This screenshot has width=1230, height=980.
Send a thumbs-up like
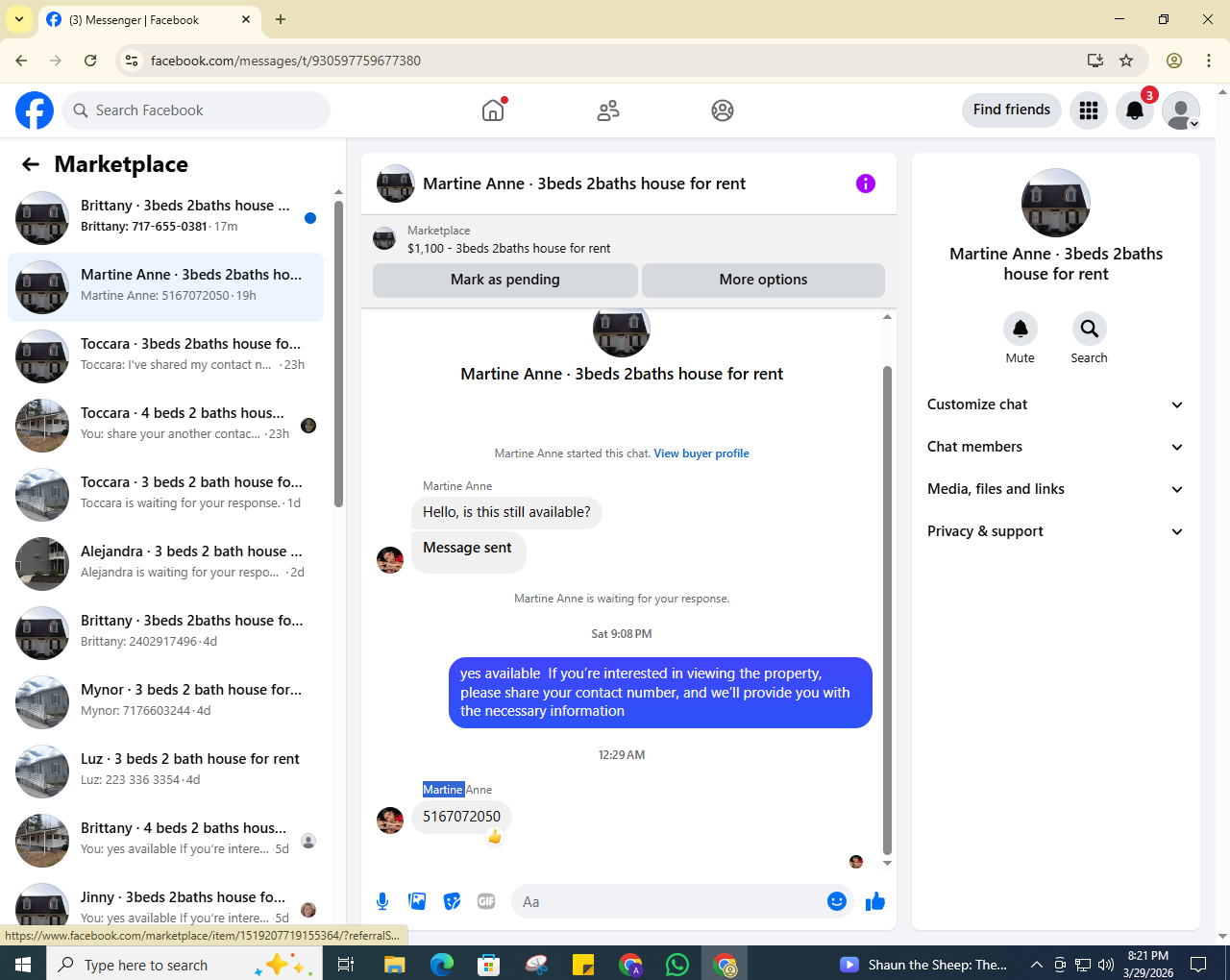point(875,901)
